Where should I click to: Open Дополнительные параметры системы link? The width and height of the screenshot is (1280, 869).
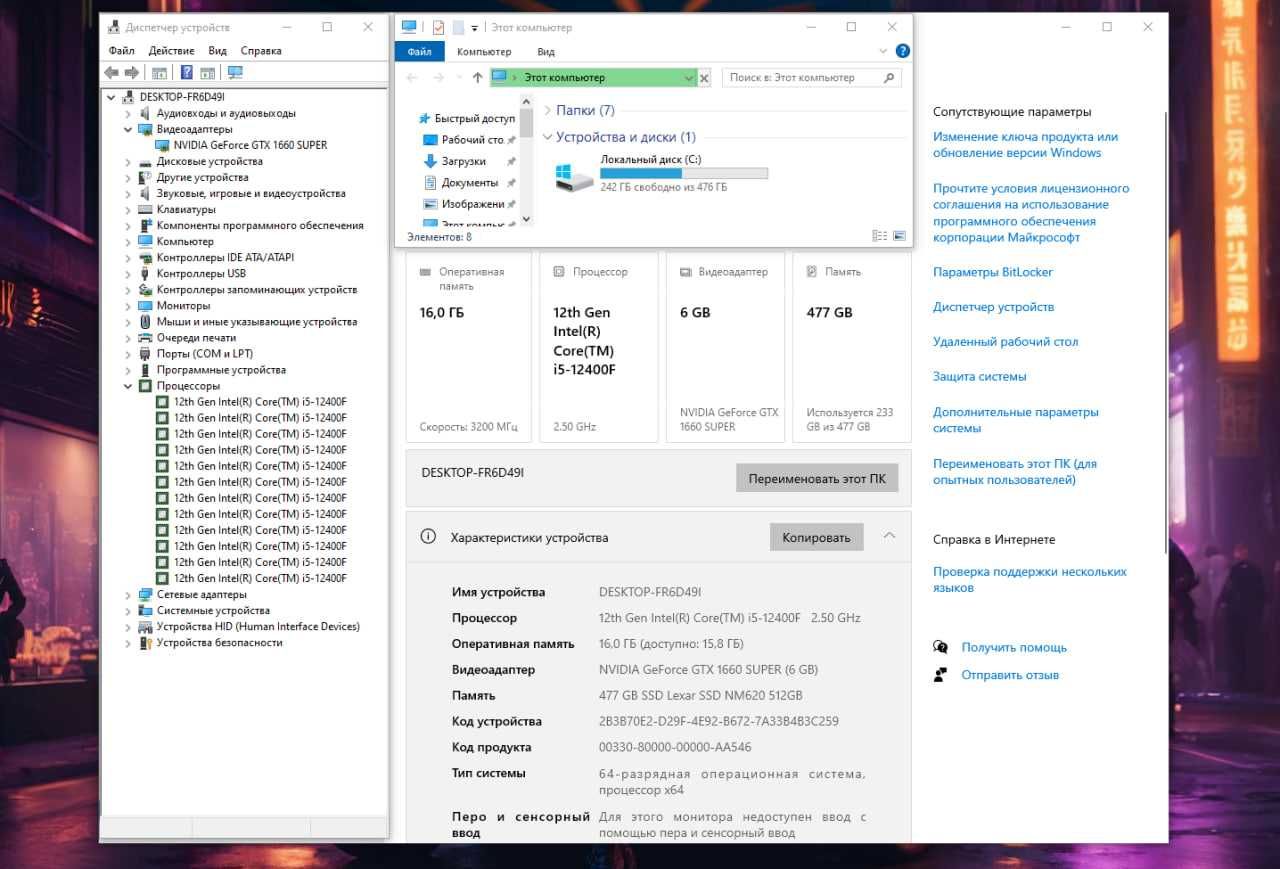(1016, 420)
